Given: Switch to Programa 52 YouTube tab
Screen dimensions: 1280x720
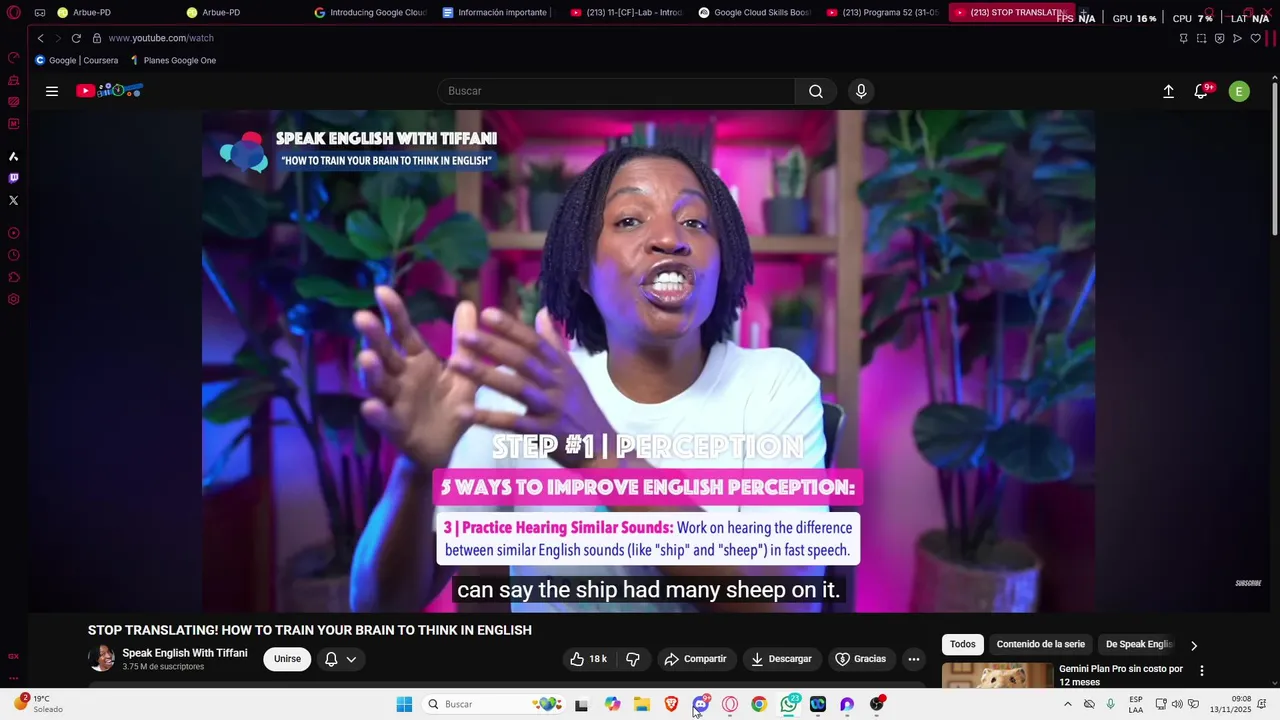Looking at the screenshot, I should point(882,13).
